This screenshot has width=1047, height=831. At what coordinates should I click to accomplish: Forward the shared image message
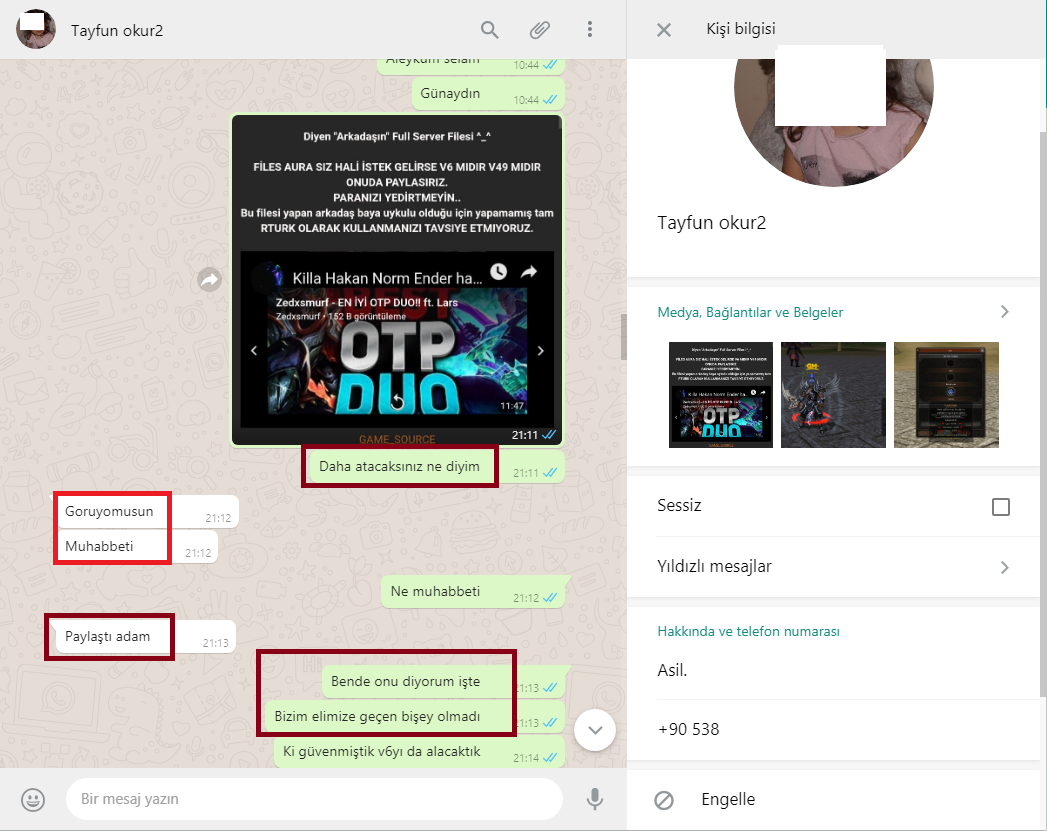click(210, 280)
